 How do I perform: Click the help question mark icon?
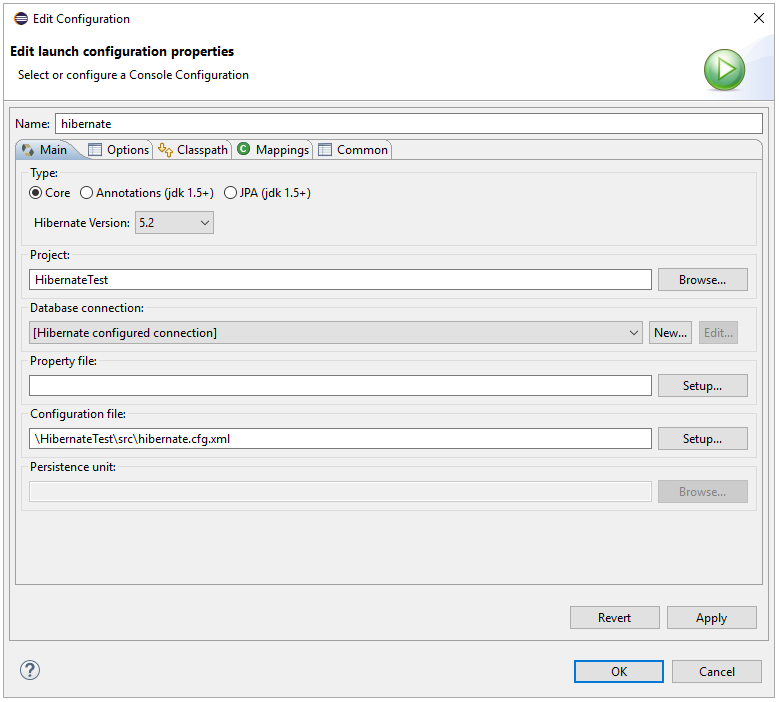coord(29,671)
